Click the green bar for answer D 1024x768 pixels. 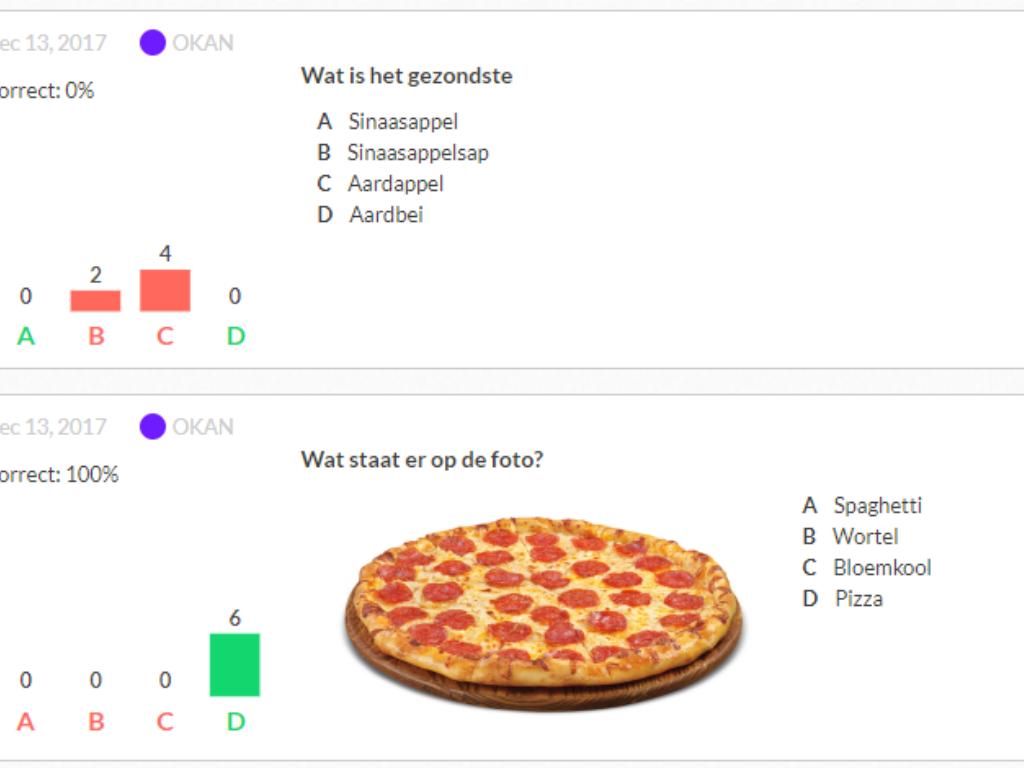(235, 665)
